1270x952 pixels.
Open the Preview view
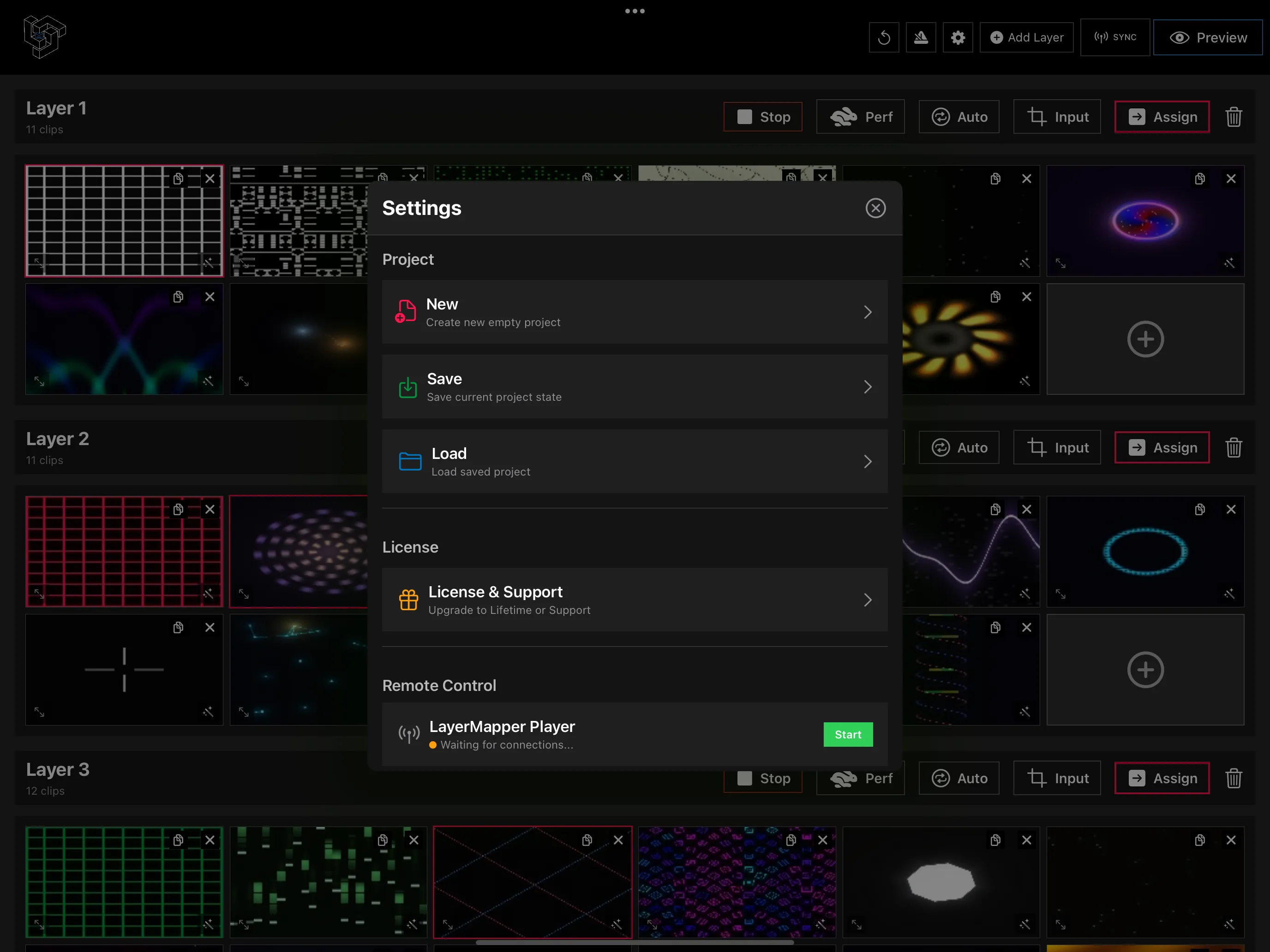(1207, 38)
